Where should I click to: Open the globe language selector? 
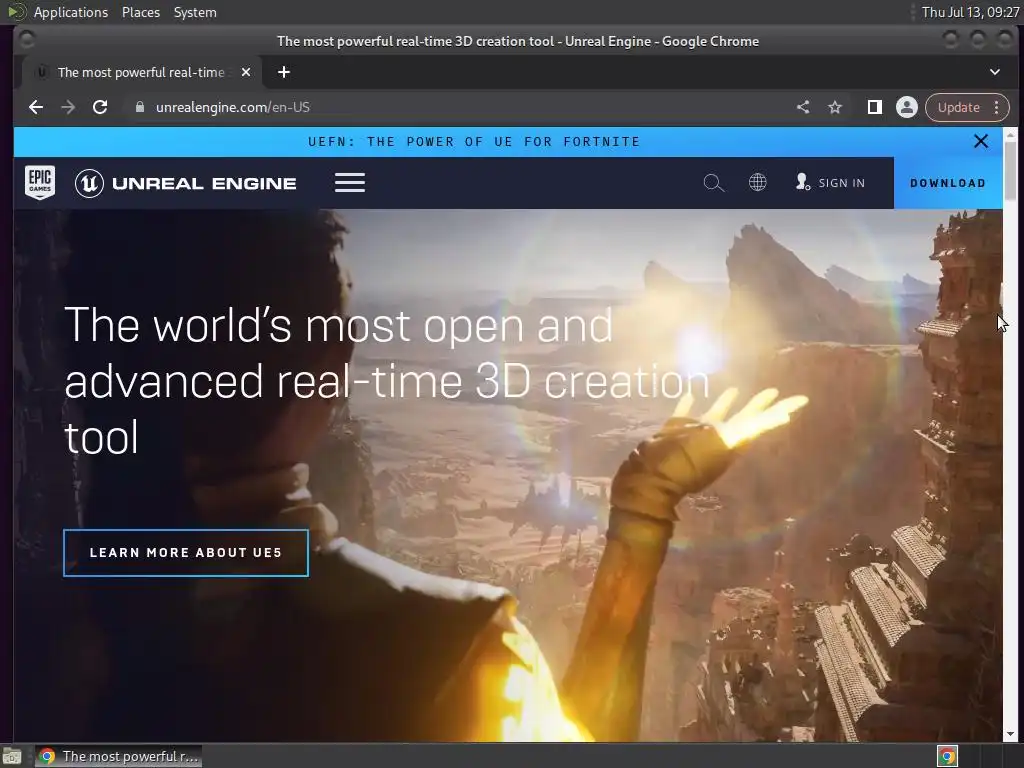pyautogui.click(x=758, y=182)
